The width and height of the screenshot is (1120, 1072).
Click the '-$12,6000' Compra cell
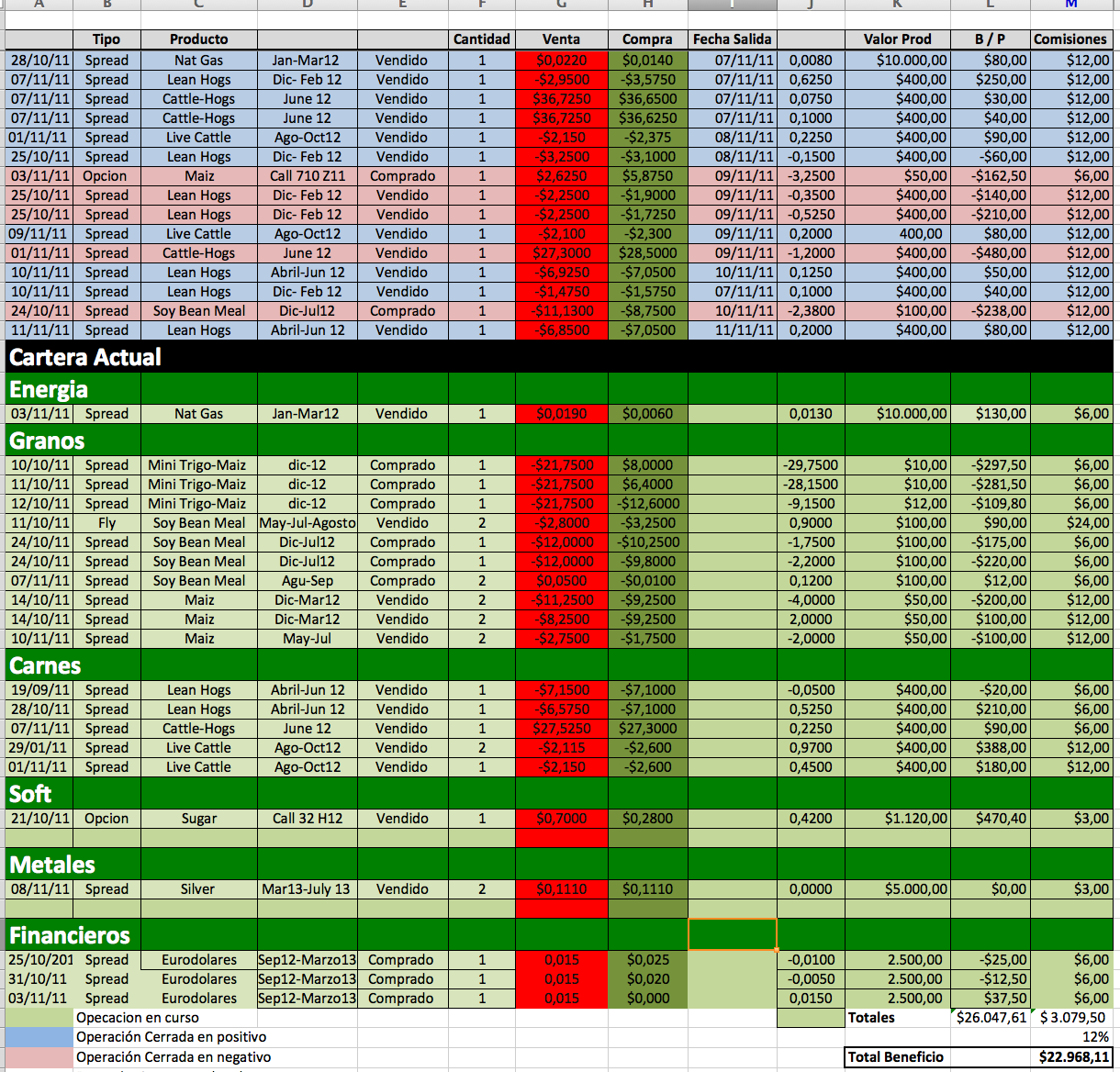[x=647, y=504]
